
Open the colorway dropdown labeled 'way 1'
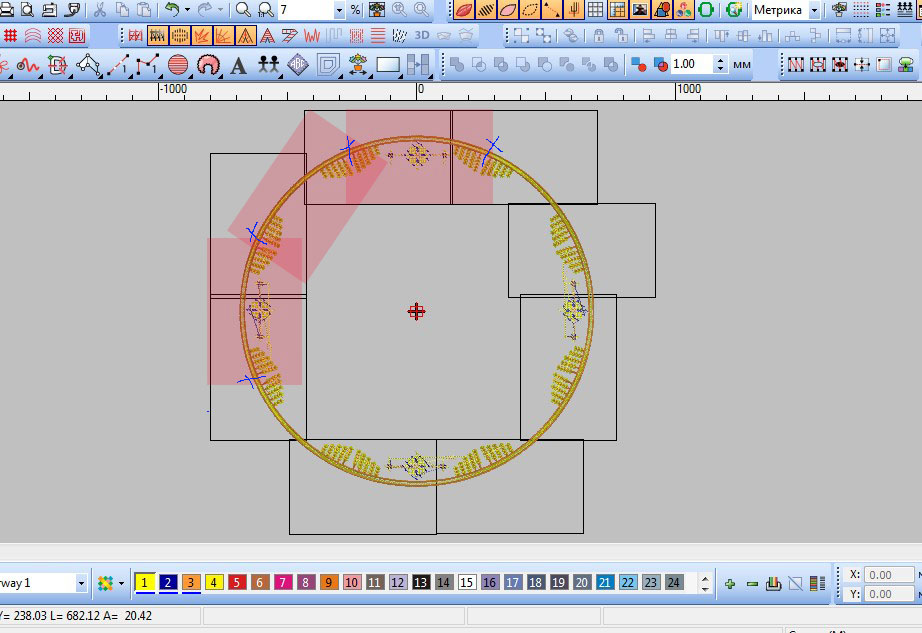coord(81,583)
